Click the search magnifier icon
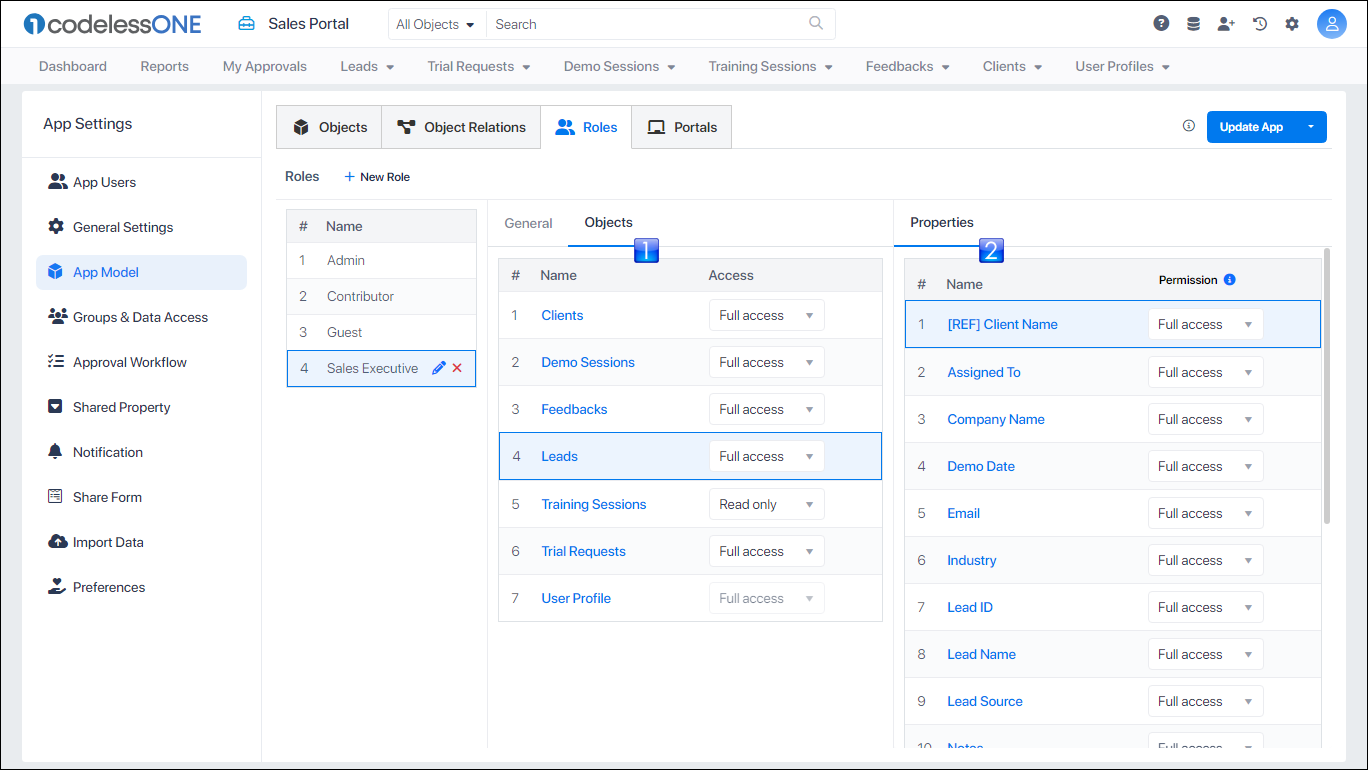1368x770 pixels. coord(816,23)
